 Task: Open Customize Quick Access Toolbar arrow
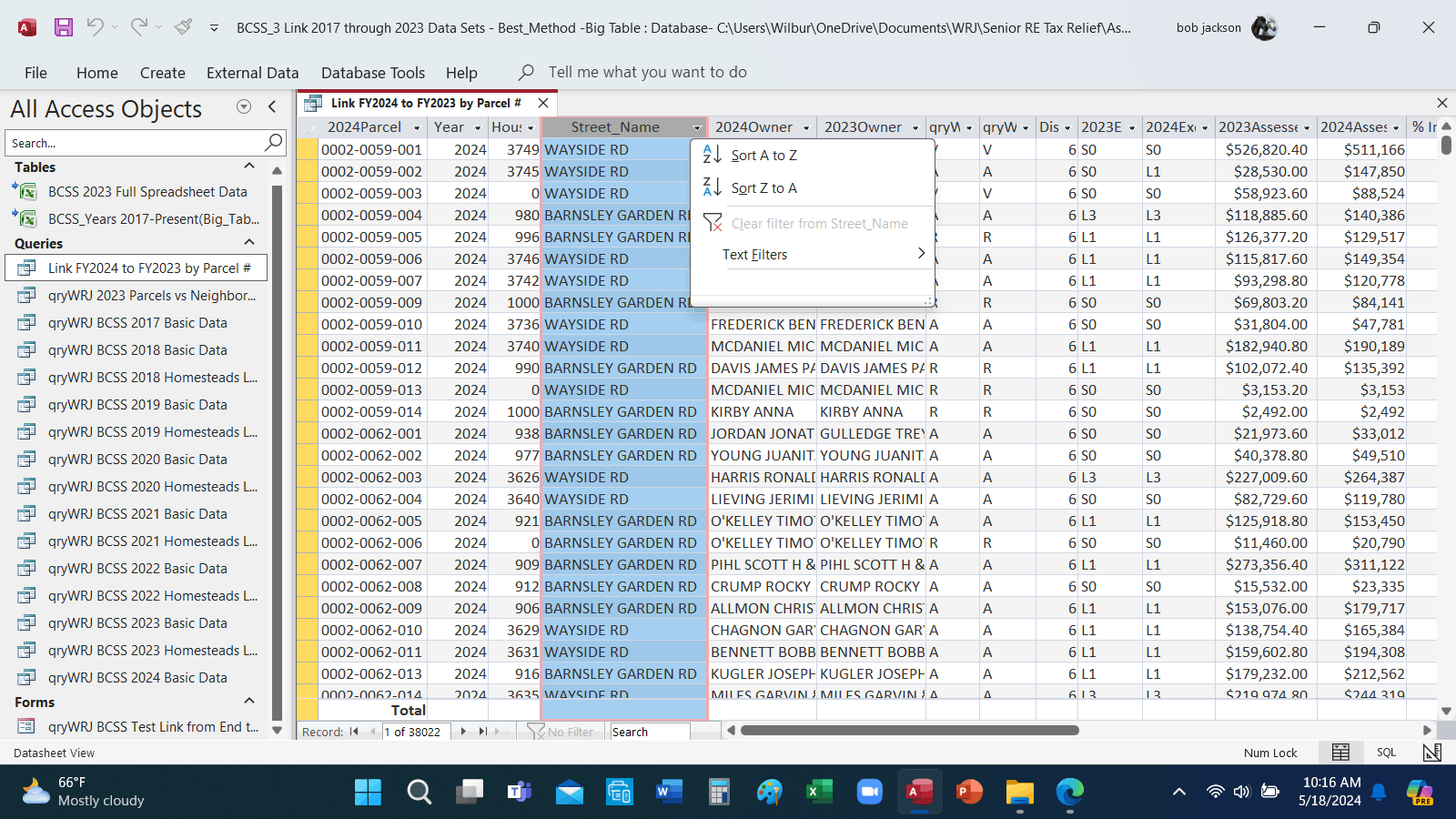(x=214, y=28)
